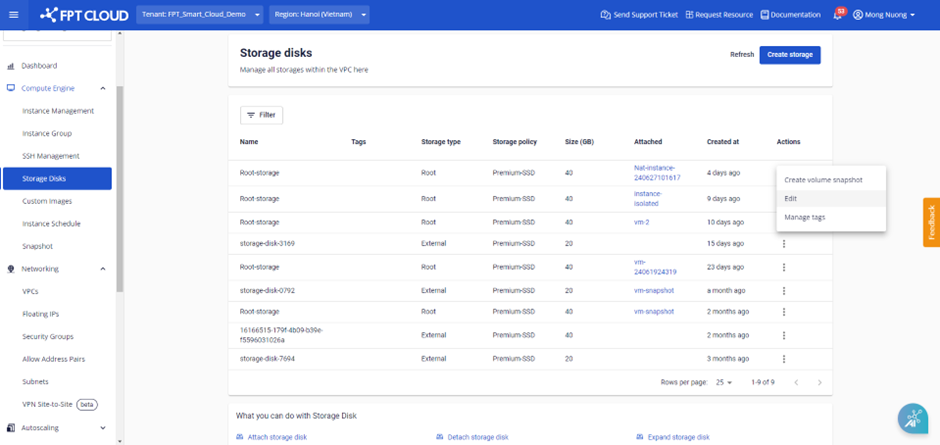Collapse the Networking sidebar section
The width and height of the screenshot is (940, 445).
click(x=103, y=269)
